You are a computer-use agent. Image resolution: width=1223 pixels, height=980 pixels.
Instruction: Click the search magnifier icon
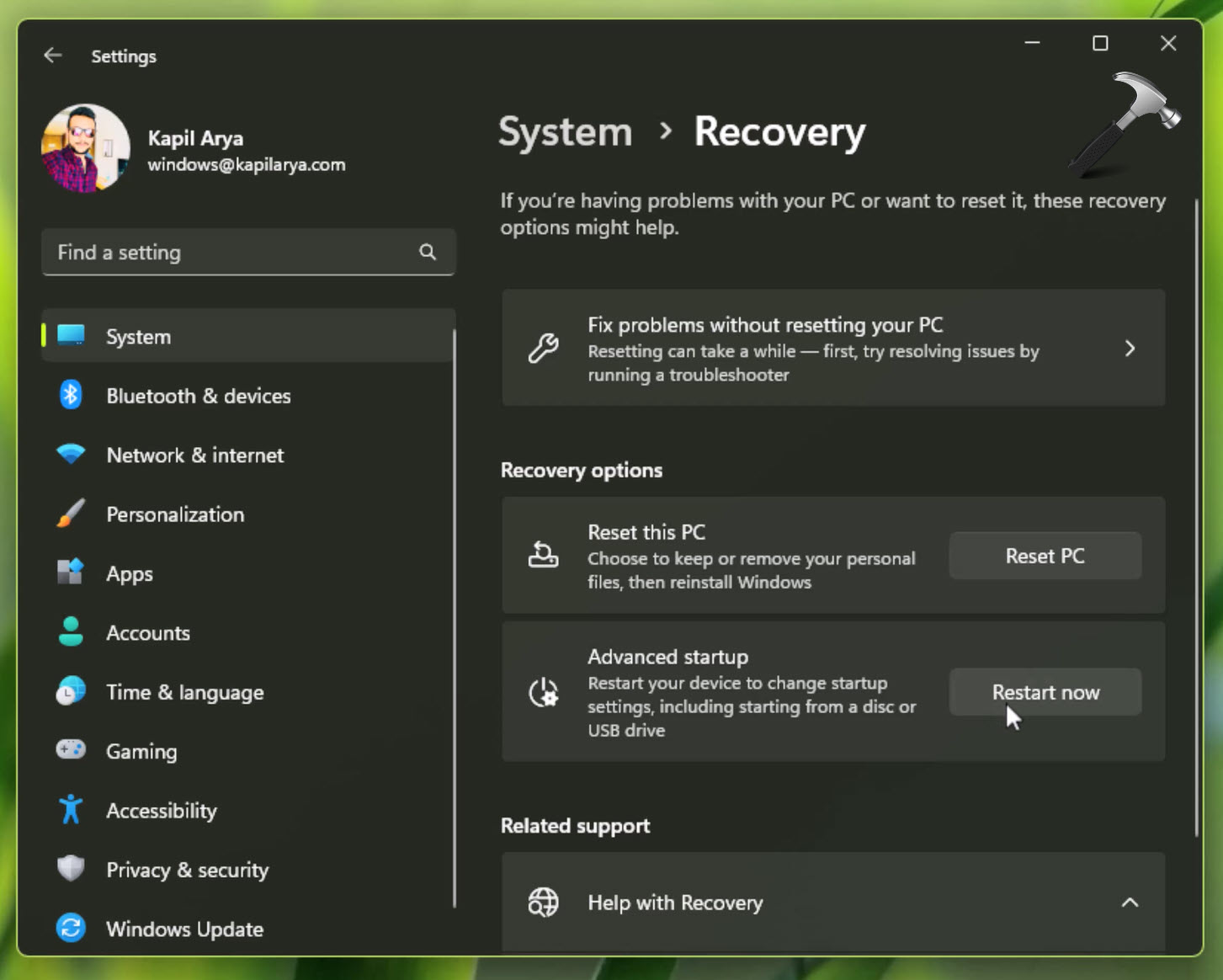[428, 252]
